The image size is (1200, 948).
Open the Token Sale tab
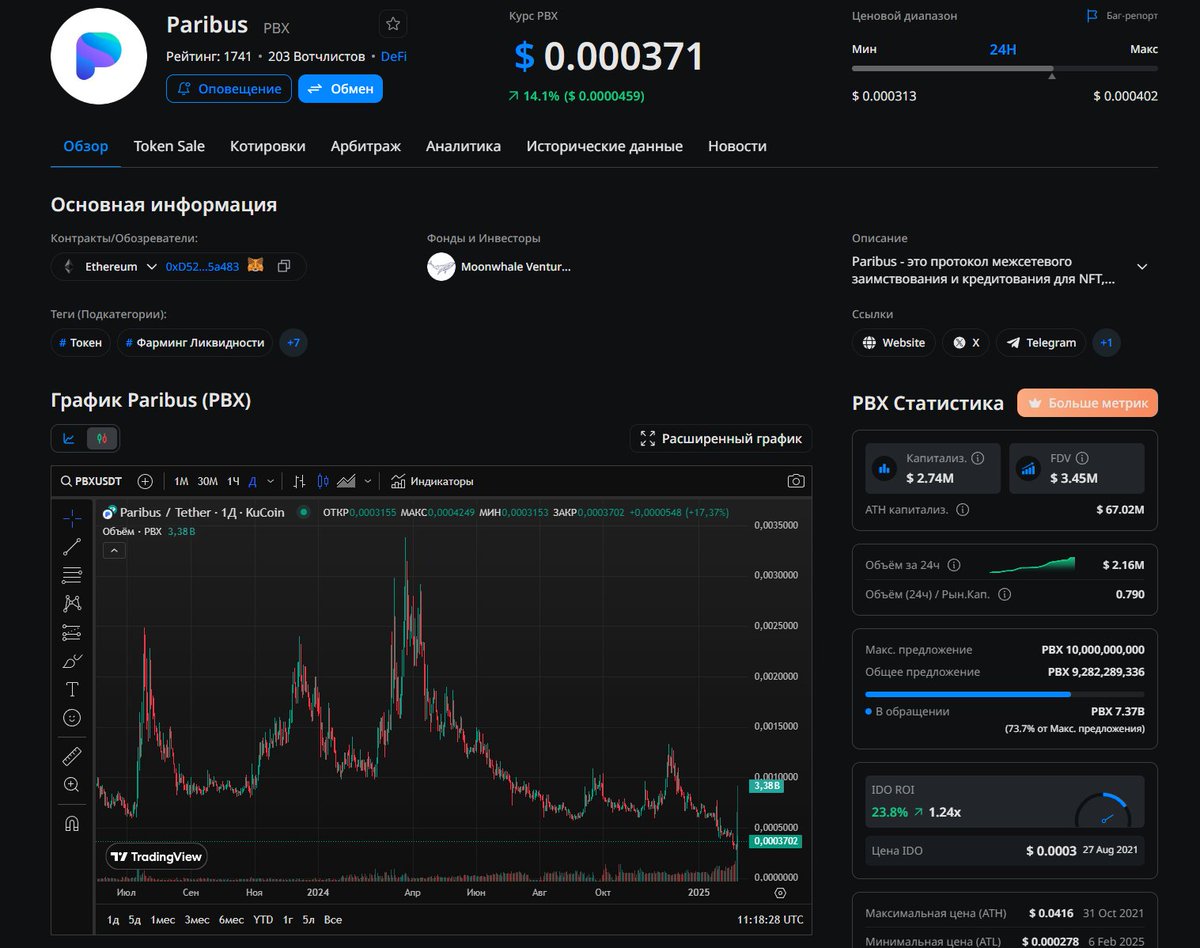click(169, 146)
